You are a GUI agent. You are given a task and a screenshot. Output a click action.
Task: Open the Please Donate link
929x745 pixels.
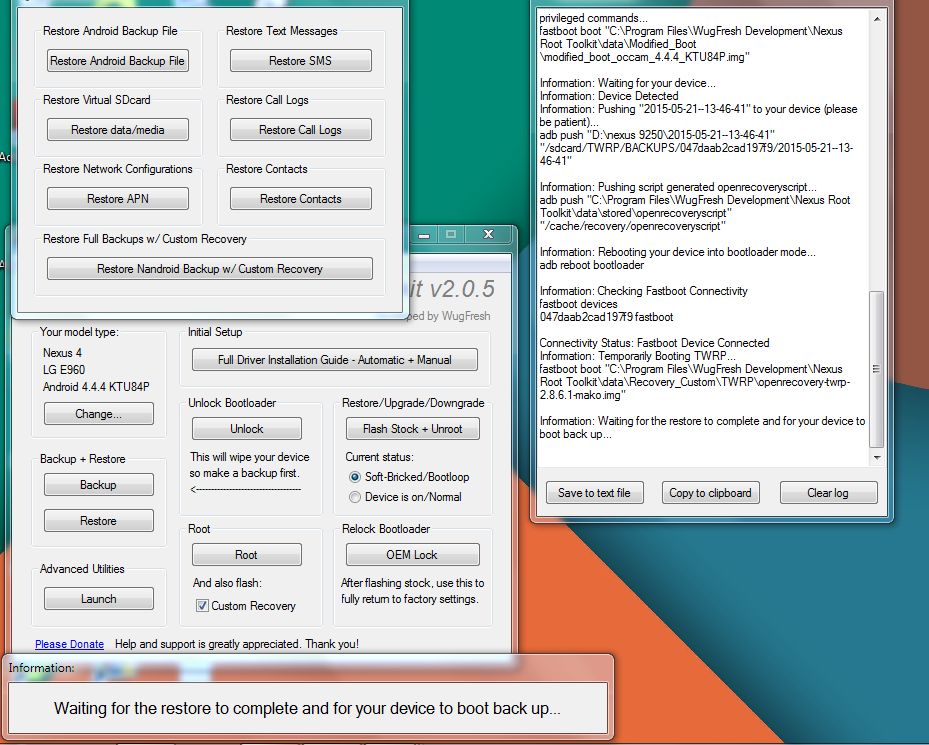69,644
